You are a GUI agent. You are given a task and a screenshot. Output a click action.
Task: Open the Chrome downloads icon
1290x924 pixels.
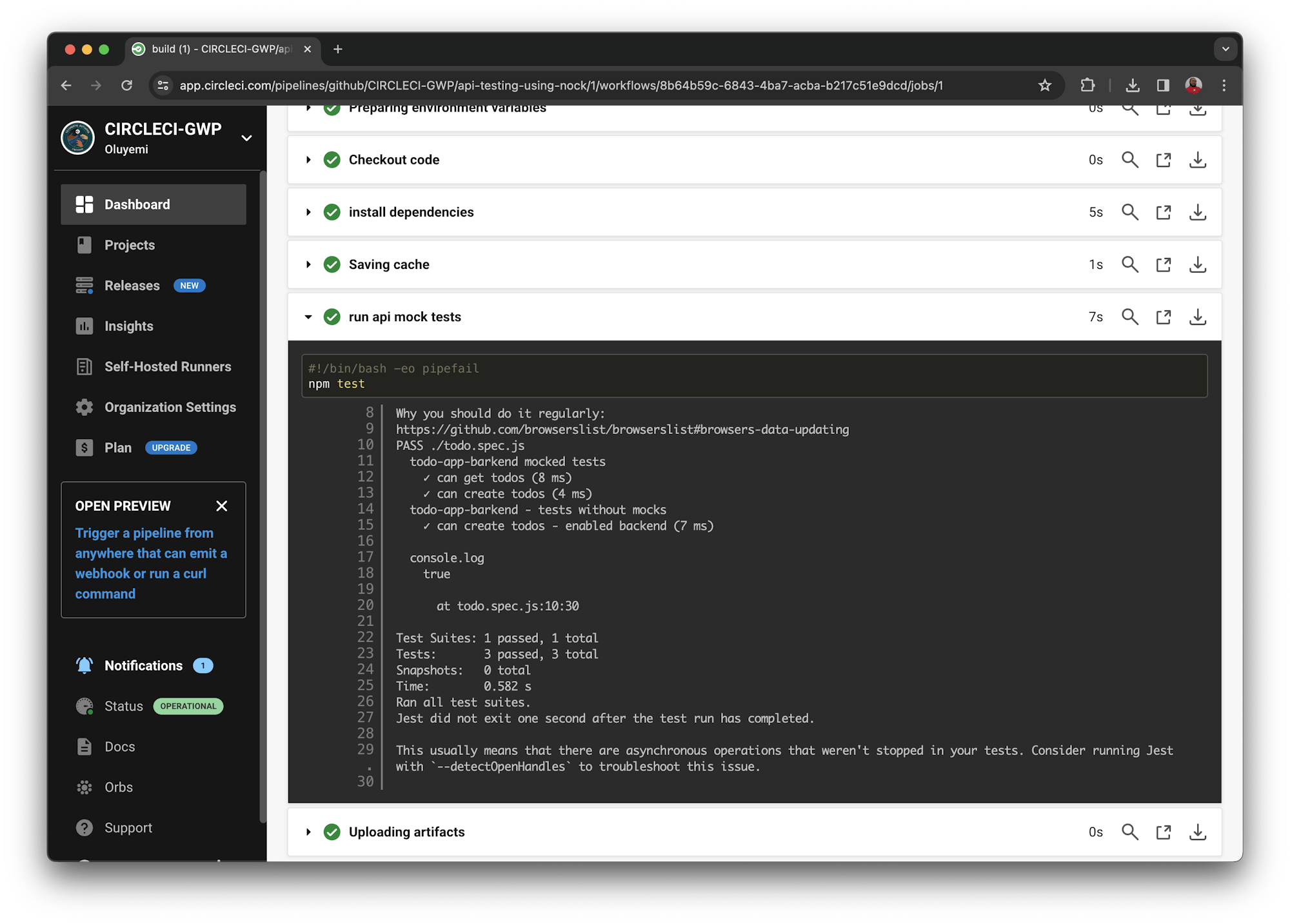[1132, 85]
